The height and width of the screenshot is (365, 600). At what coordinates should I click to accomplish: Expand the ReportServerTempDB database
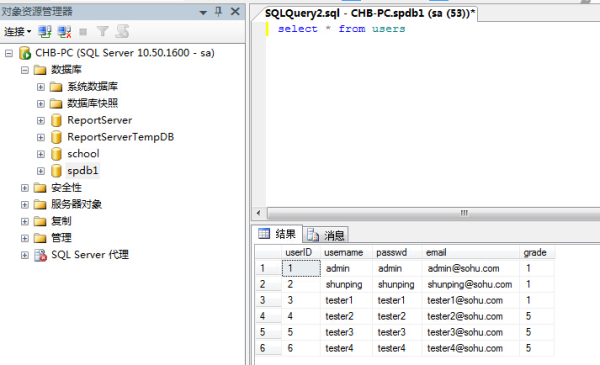click(41, 137)
